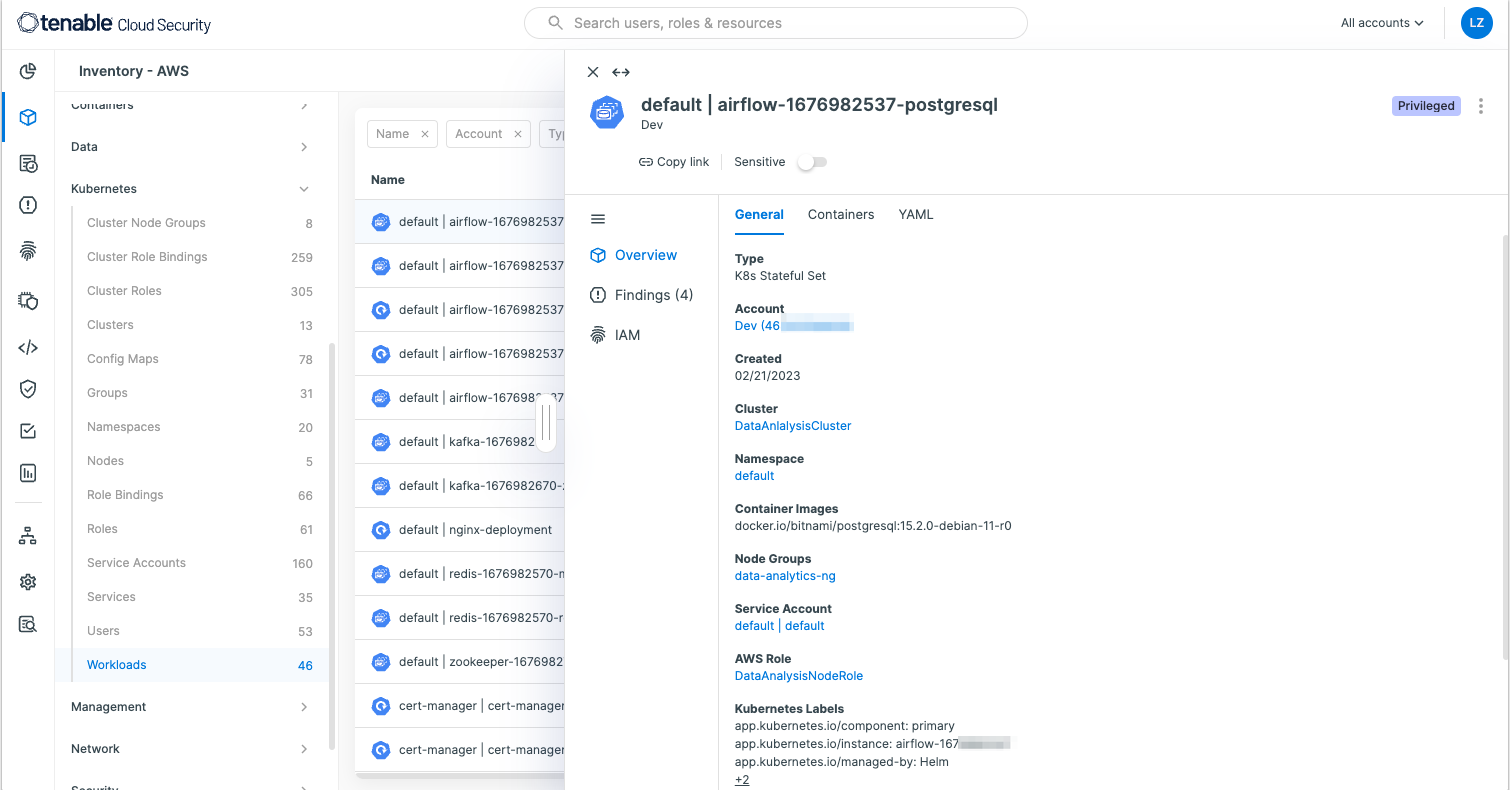
Task: Click the hamburger menu icon above Overview
Action: (x=598, y=218)
